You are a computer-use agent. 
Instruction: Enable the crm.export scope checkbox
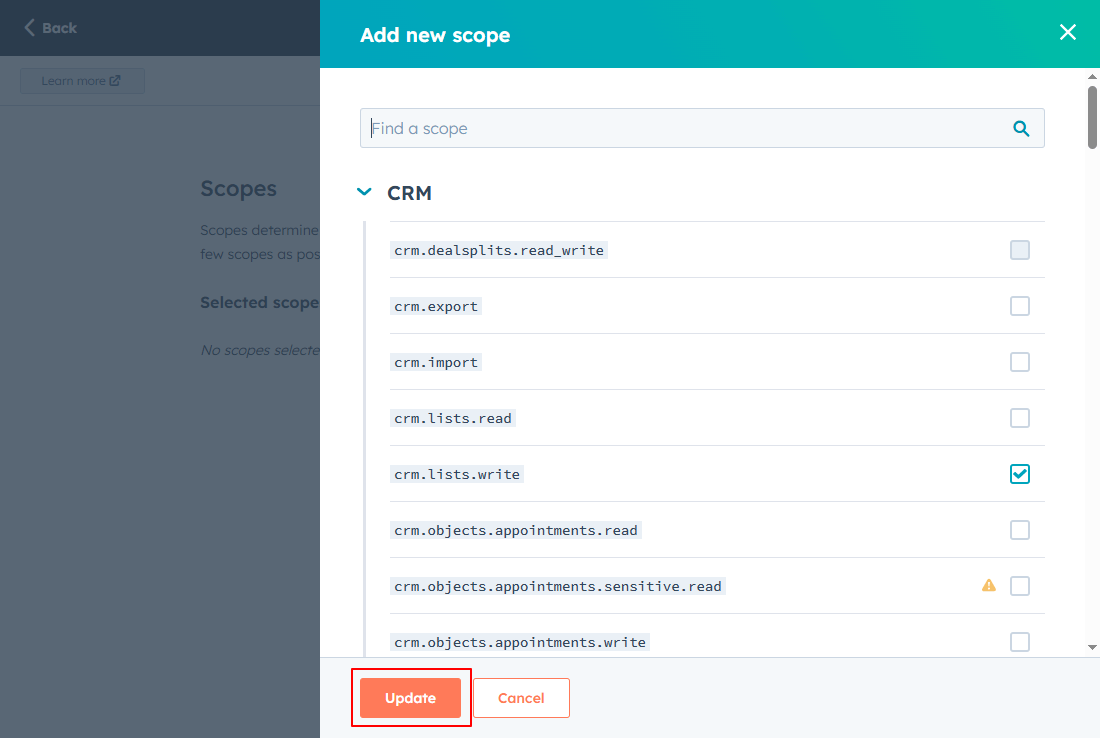pos(1019,306)
